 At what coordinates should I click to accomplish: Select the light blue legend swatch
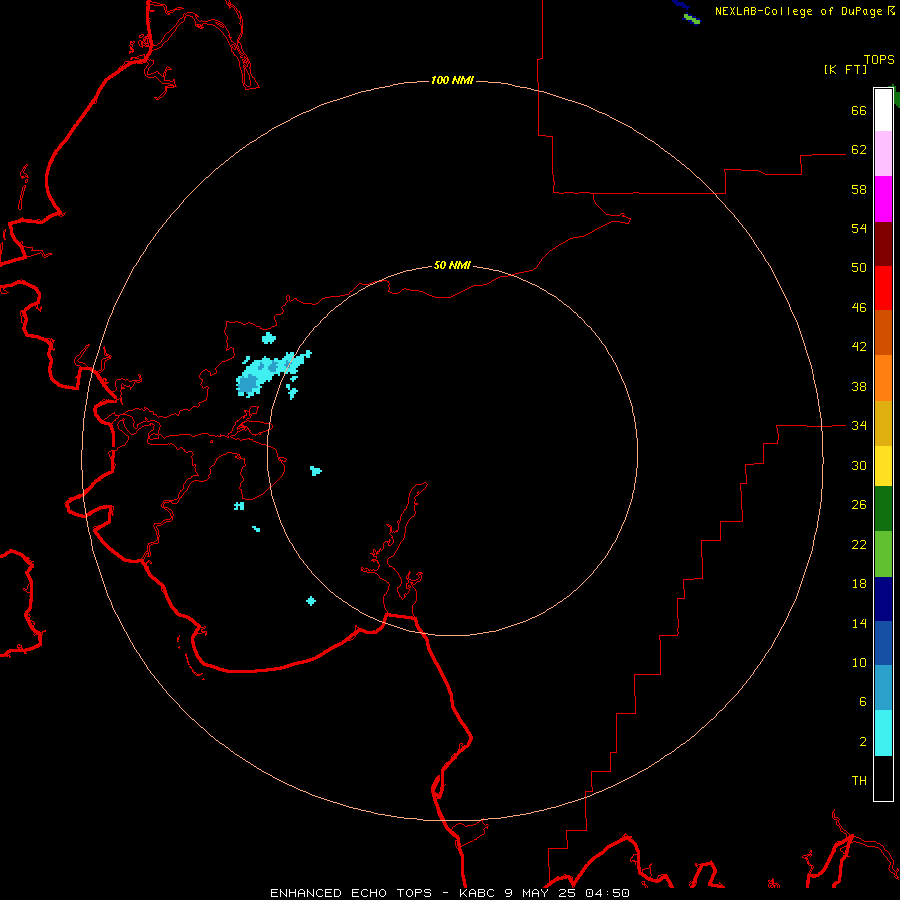pyautogui.click(x=883, y=688)
